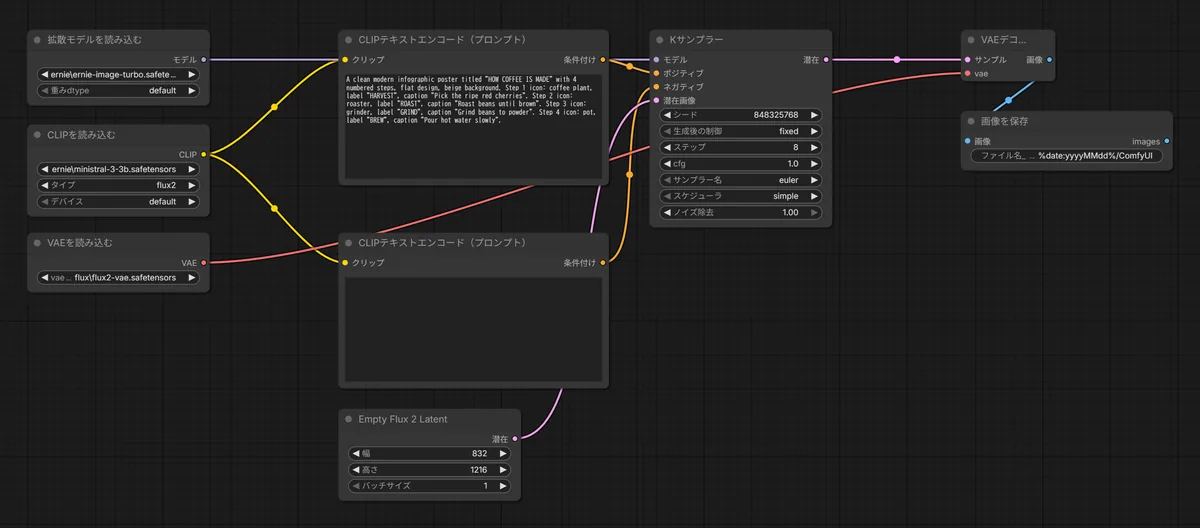Click the vae input port on VAEデコード
Image resolution: width=1200 pixels, height=528 pixels.
968,73
